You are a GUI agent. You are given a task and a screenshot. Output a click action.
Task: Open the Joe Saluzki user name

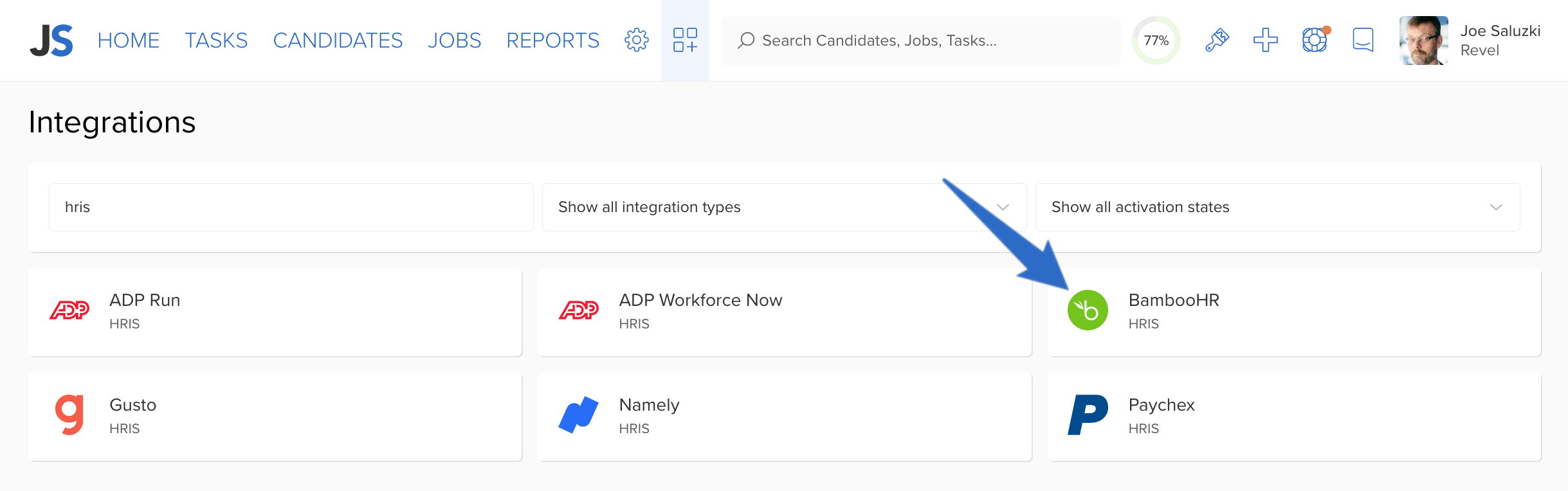1500,31
